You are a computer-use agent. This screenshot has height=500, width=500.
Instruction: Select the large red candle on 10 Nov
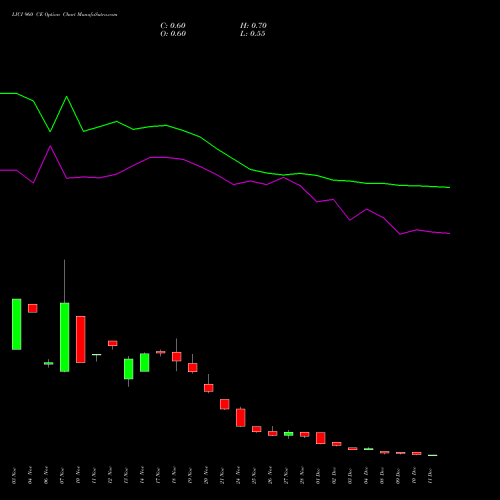pos(81,339)
